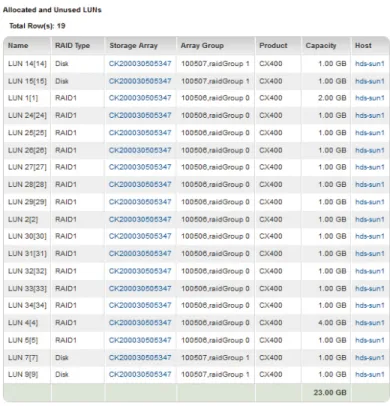Open hds-sun1 host link for LUN 4[4]
This screenshot has height=406, width=390.
(370, 323)
